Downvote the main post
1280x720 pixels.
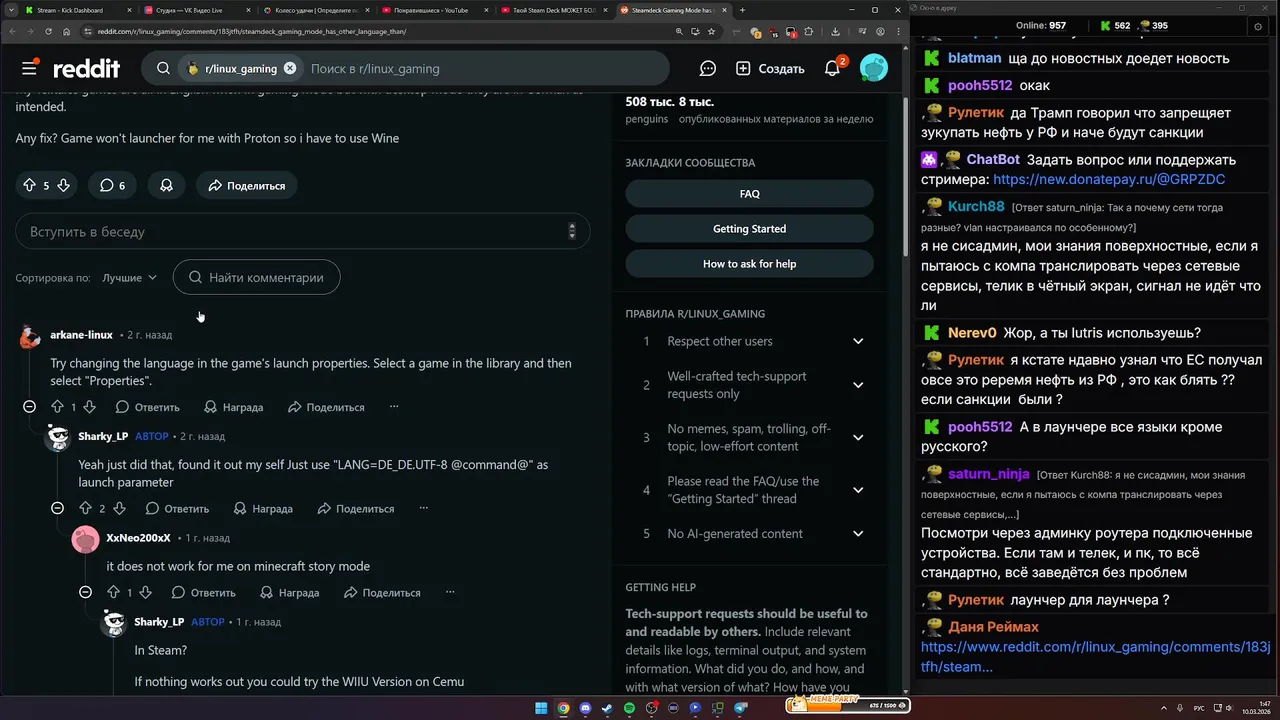point(63,185)
